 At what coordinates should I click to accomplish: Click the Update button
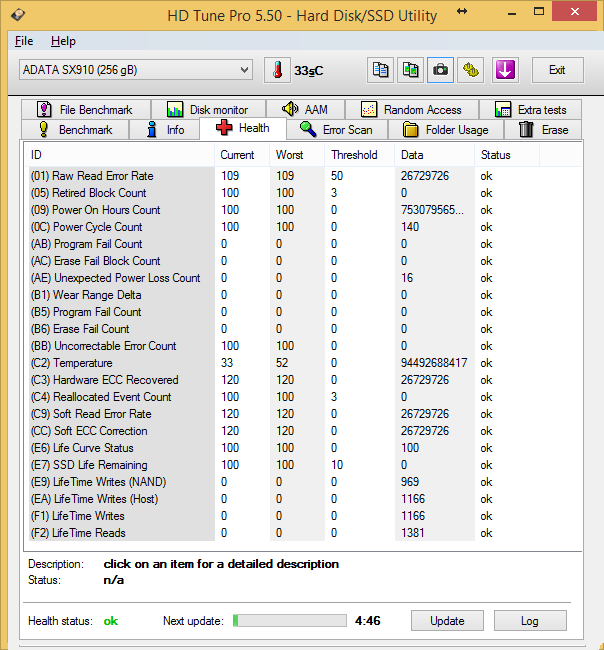click(x=447, y=621)
